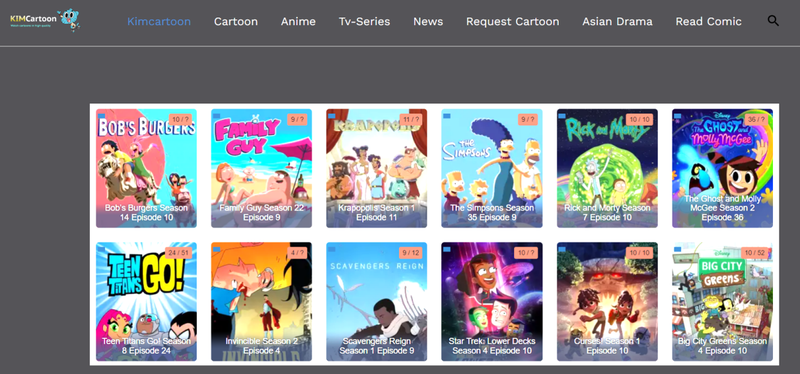Open the search magnifier icon
Screen dimensions: 800x374
773,21
